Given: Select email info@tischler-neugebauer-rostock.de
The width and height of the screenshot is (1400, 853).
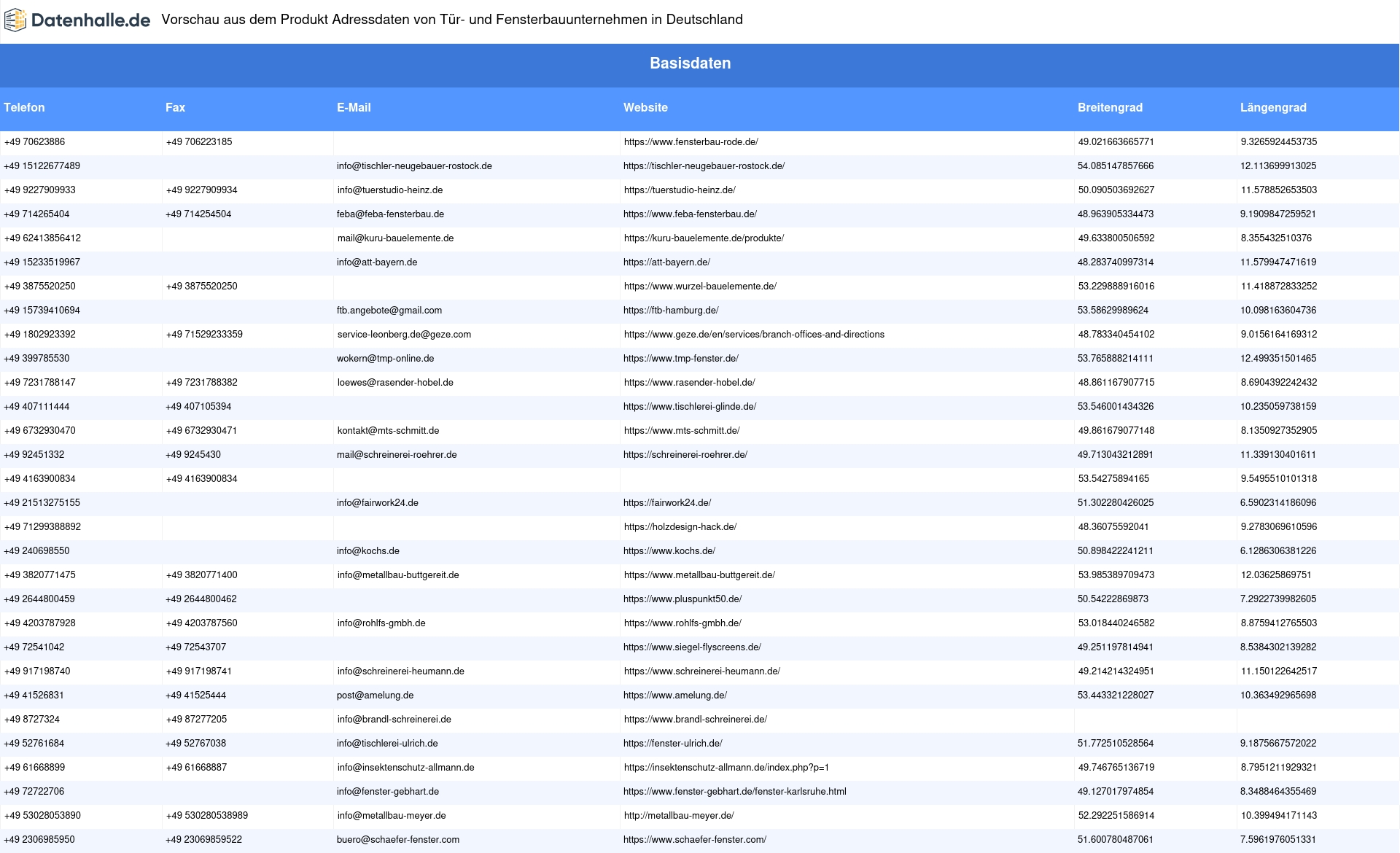Looking at the screenshot, I should (414, 166).
